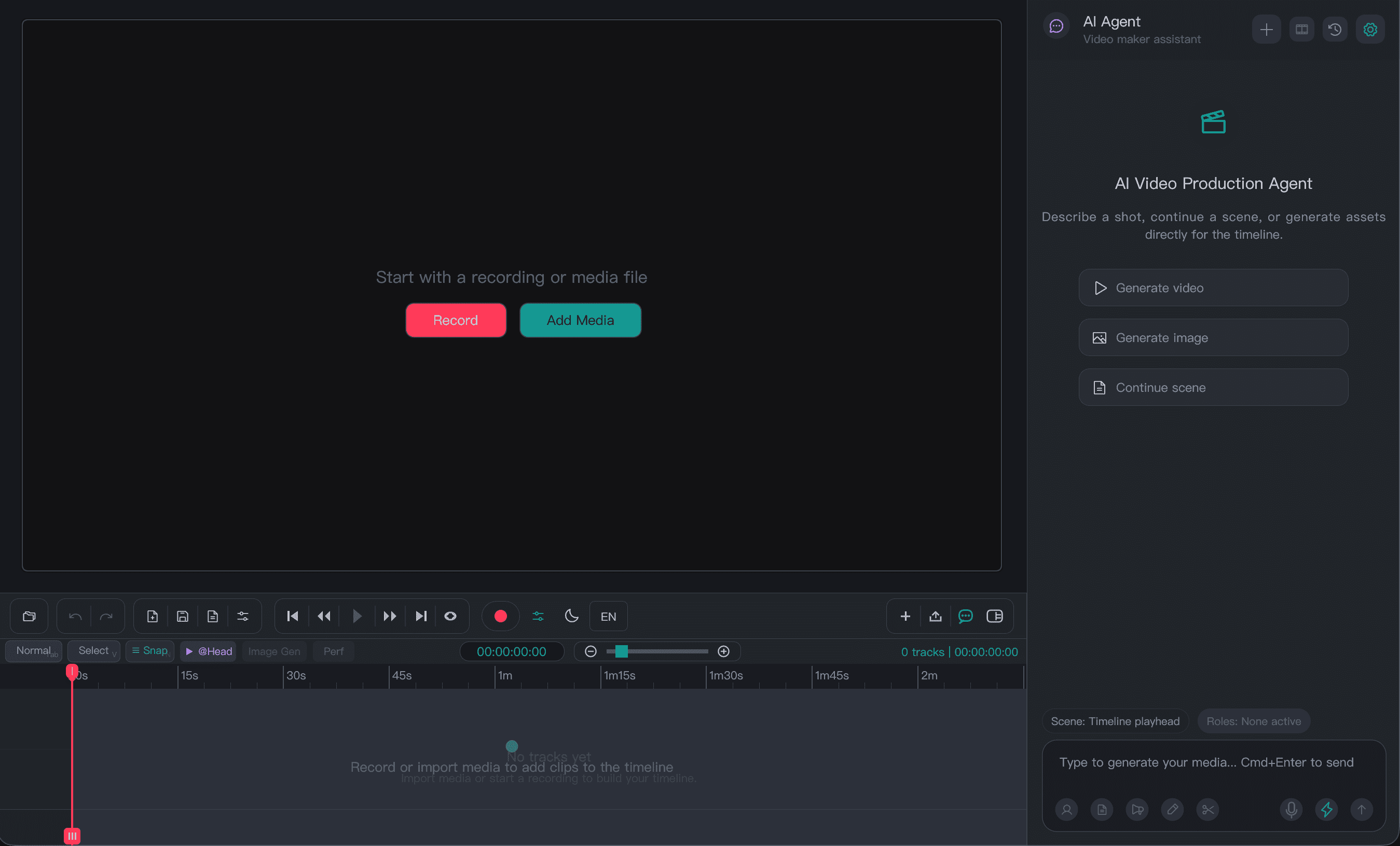Image resolution: width=1400 pixels, height=846 pixels.
Task: Create a new project file with plus-page icon
Action: pyautogui.click(x=152, y=616)
